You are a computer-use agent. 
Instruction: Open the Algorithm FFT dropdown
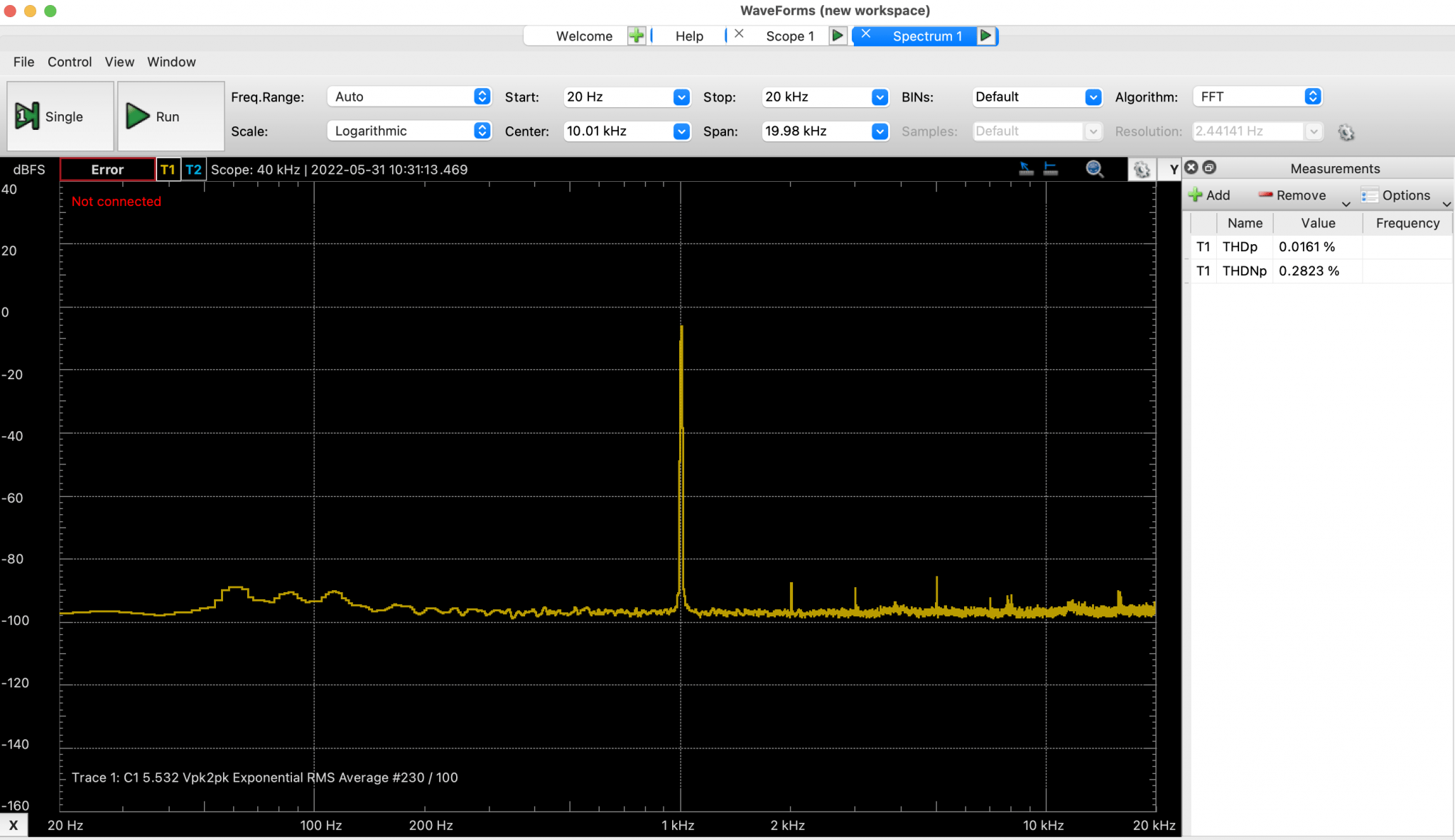tap(1257, 97)
